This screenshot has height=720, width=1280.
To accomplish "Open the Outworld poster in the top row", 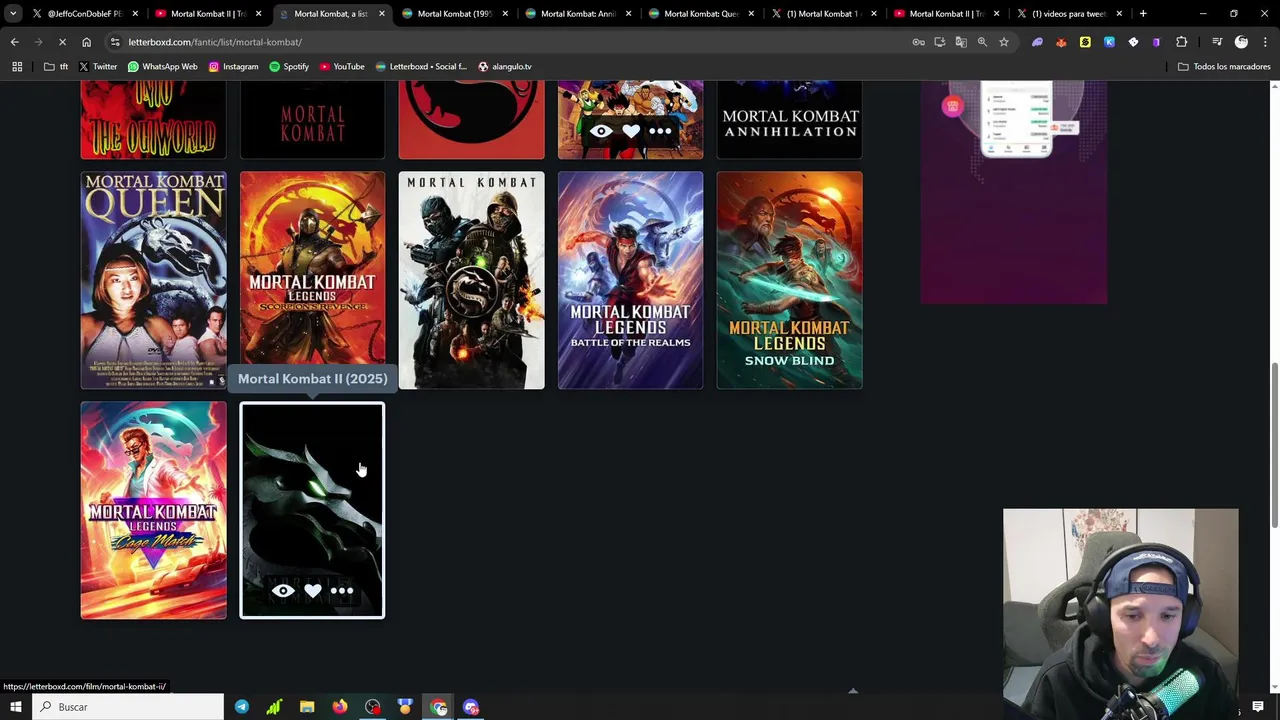I will (x=153, y=120).
